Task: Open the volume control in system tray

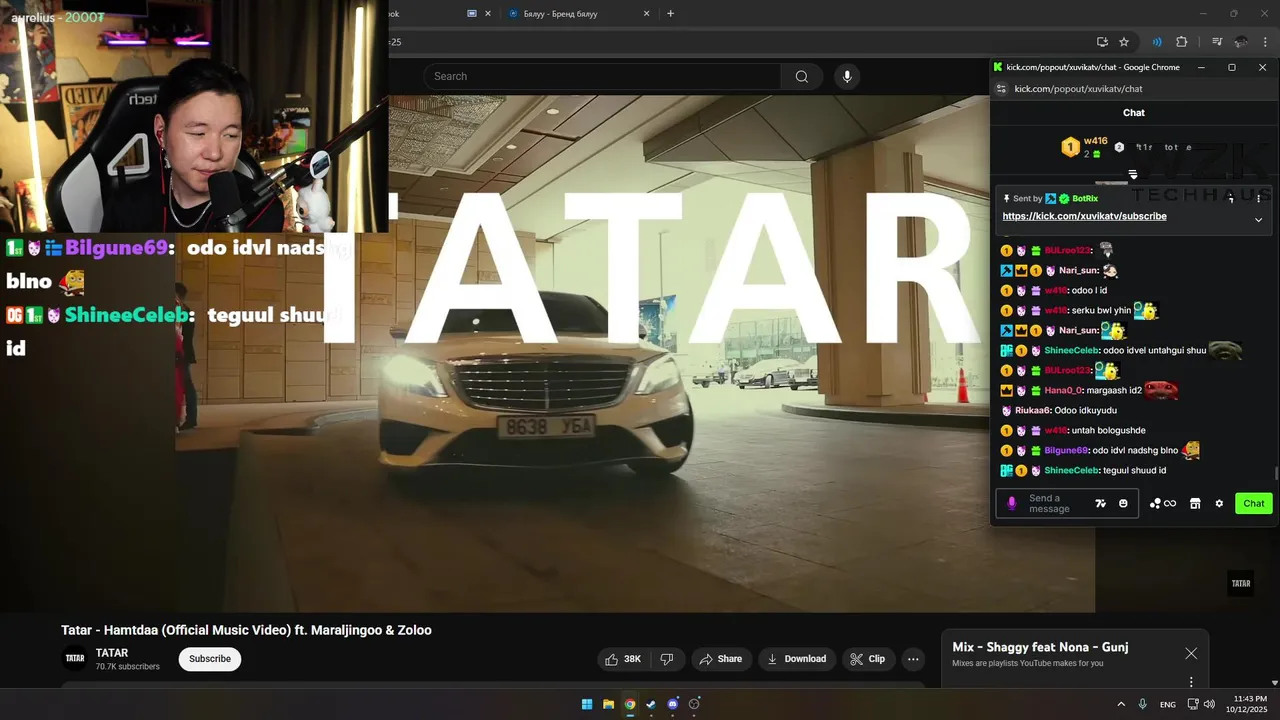Action: coord(1209,704)
